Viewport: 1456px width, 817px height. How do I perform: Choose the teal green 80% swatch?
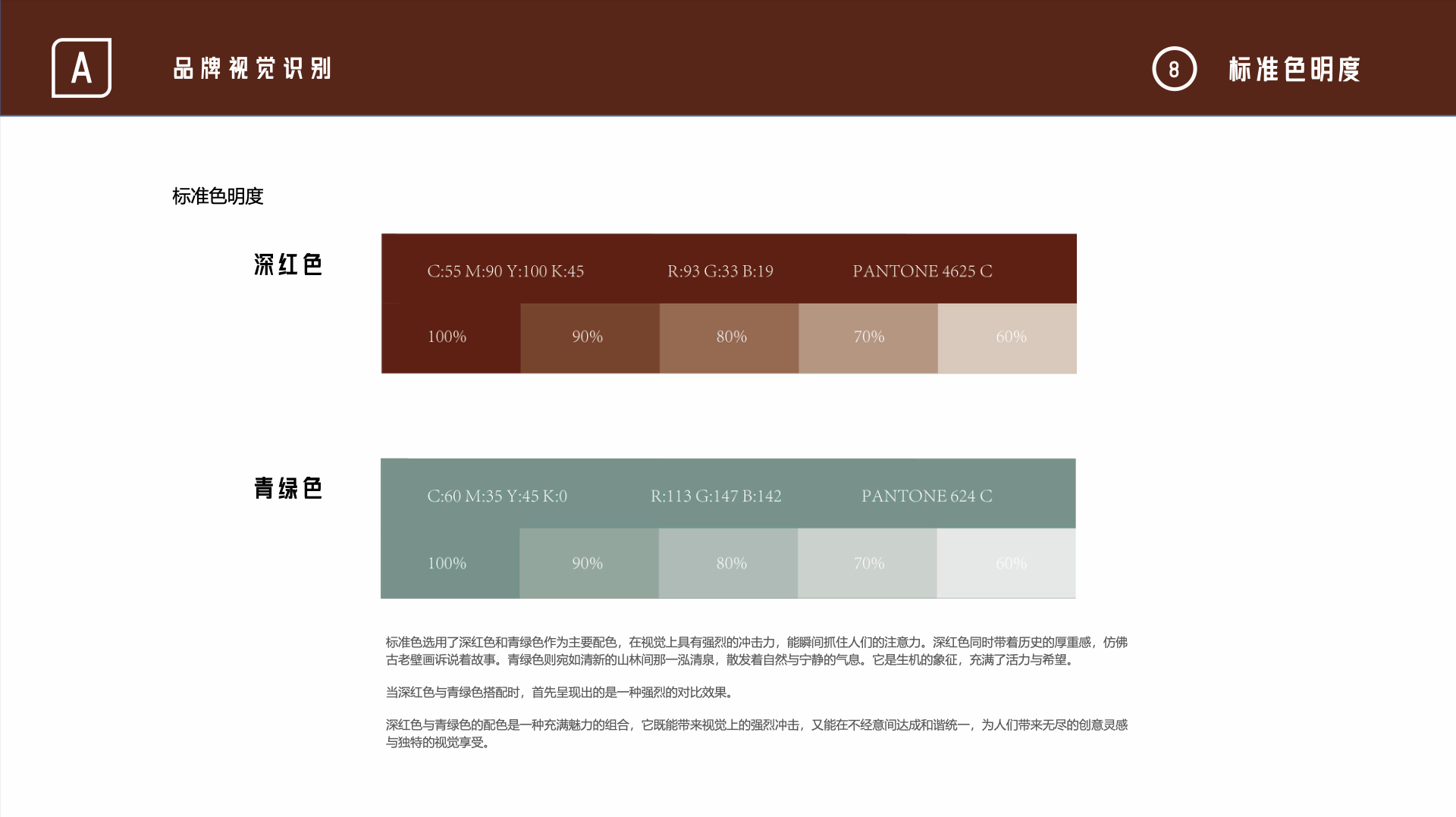click(x=728, y=563)
